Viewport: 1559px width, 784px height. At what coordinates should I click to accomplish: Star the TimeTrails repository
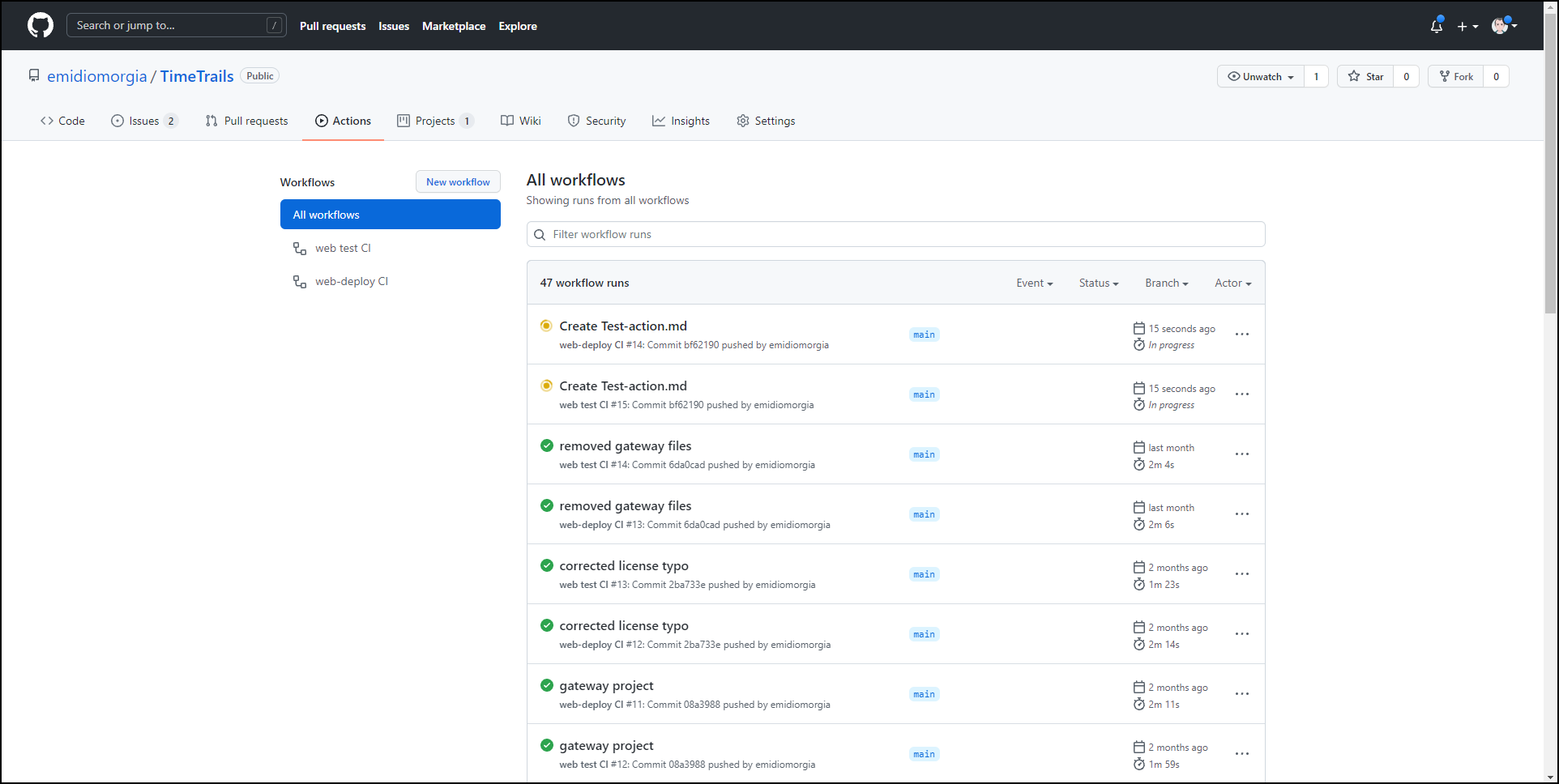point(1365,76)
